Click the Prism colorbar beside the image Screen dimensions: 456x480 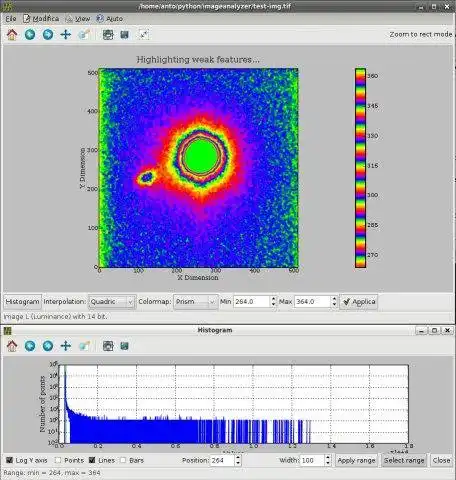coord(360,168)
